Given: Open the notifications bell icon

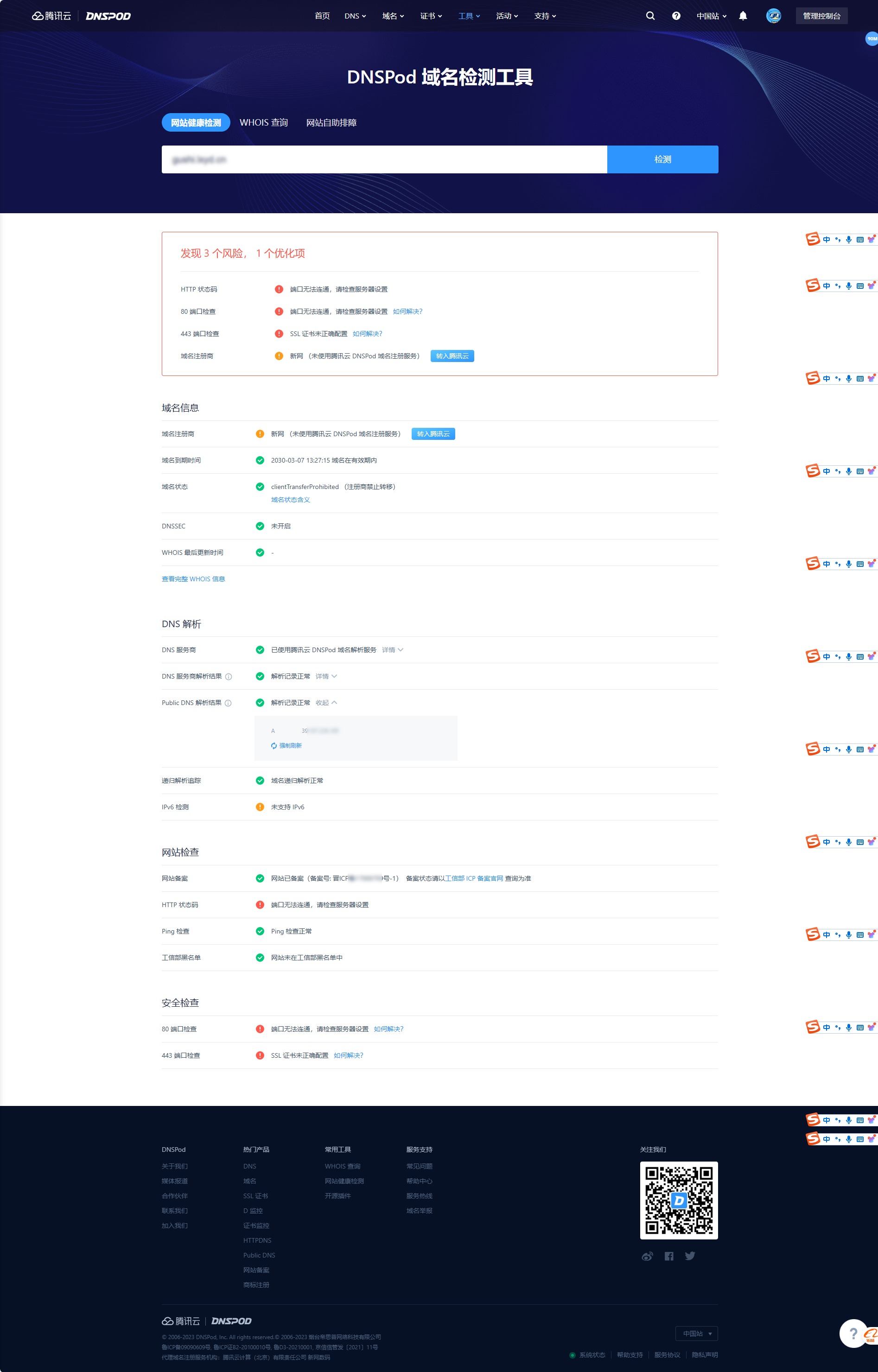Looking at the screenshot, I should (x=743, y=16).
